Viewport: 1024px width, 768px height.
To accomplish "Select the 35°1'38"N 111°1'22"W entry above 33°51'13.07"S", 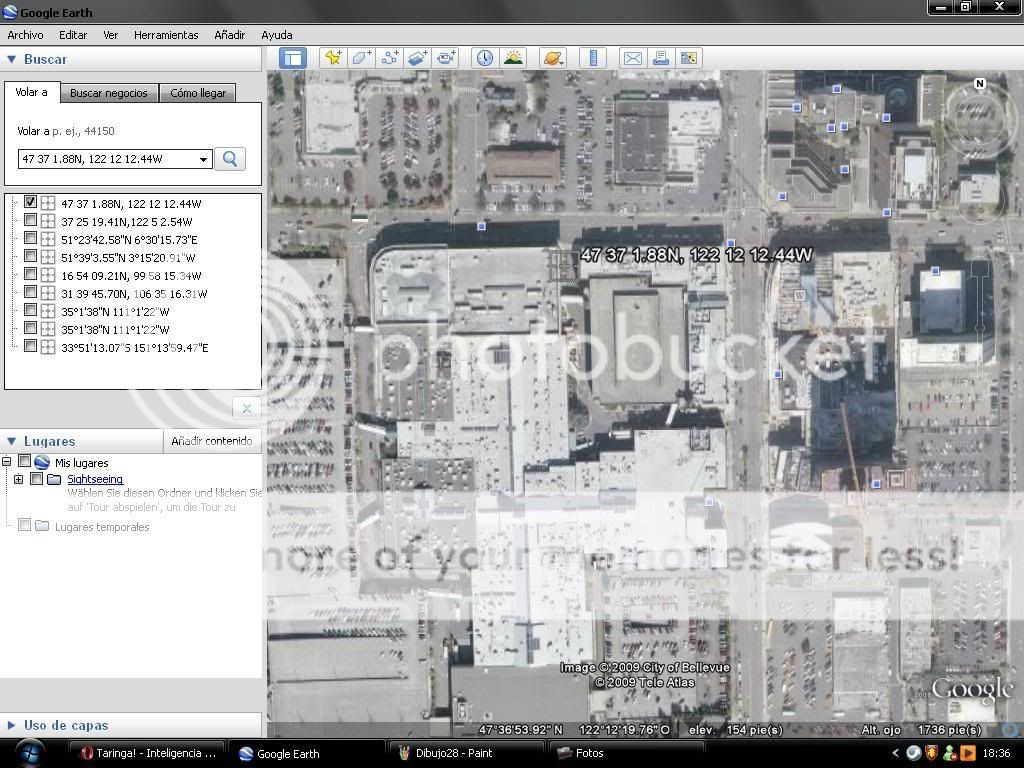I will click(115, 330).
